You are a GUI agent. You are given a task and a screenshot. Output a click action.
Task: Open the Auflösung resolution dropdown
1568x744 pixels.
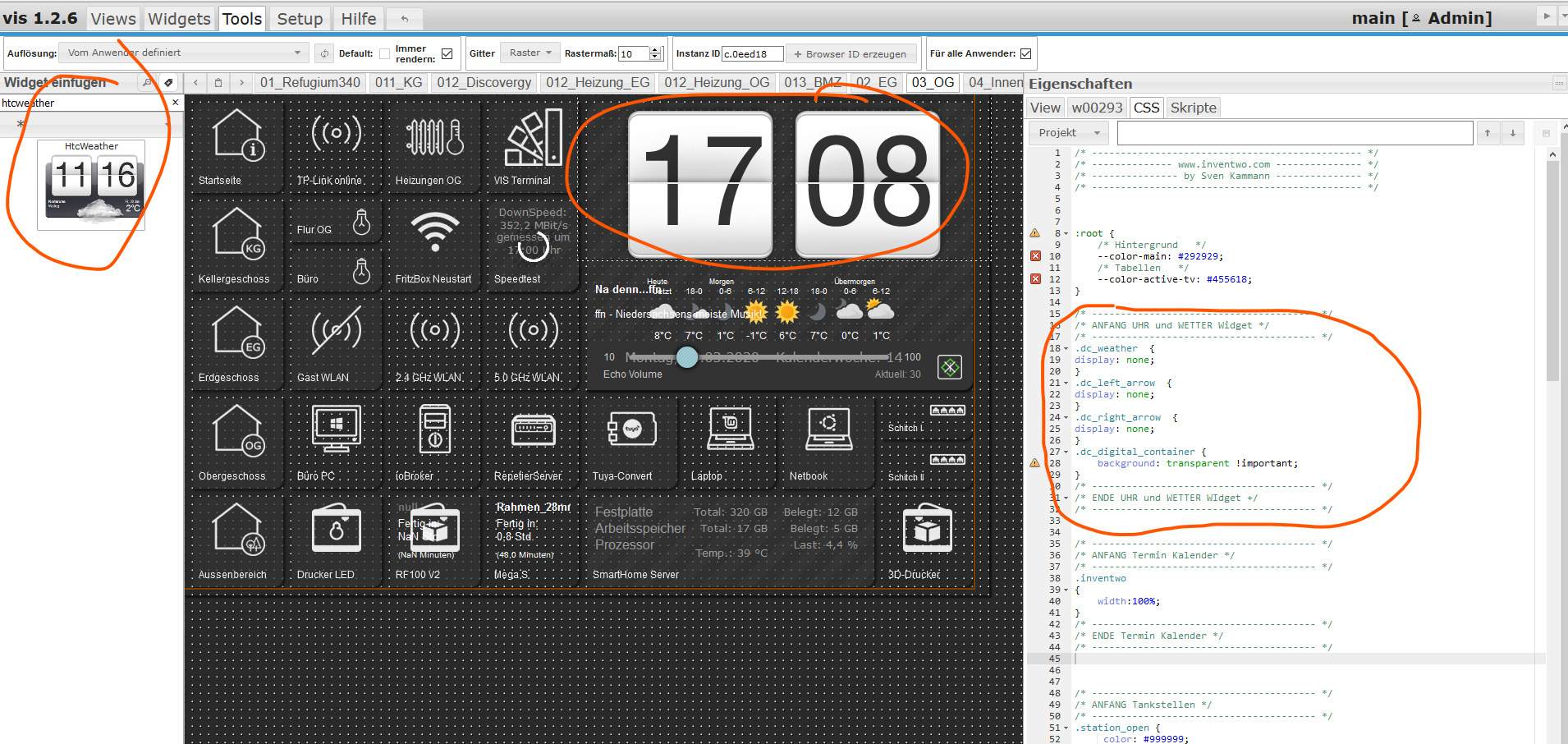tap(183, 53)
